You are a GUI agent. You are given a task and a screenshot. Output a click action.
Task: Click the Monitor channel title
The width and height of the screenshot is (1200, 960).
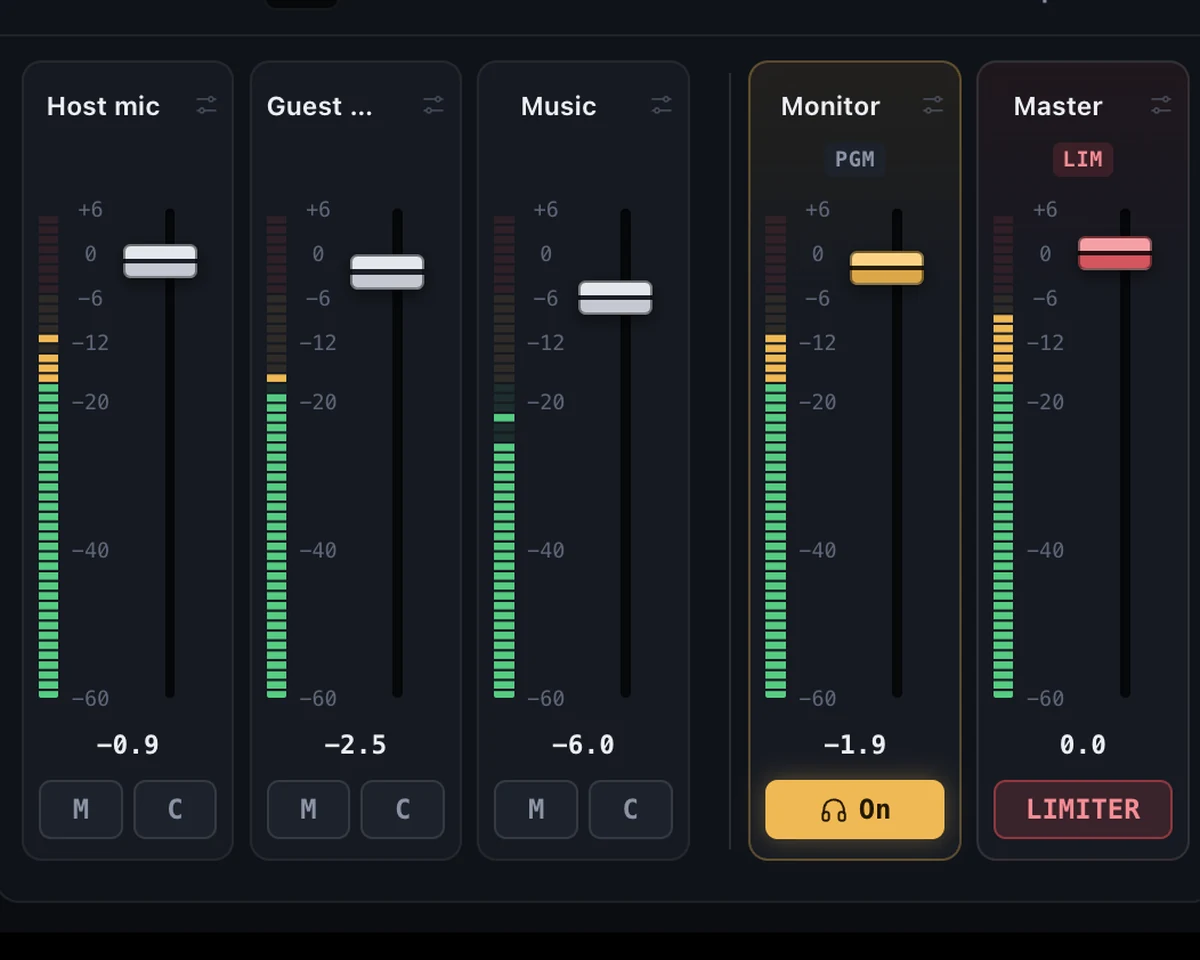pos(830,106)
